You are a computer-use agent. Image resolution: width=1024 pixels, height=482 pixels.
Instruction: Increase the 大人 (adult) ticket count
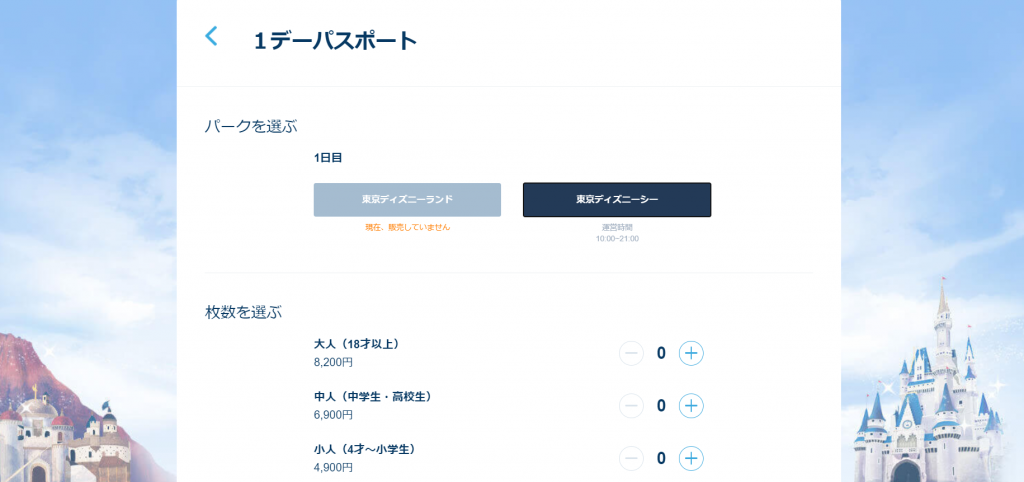coord(691,353)
